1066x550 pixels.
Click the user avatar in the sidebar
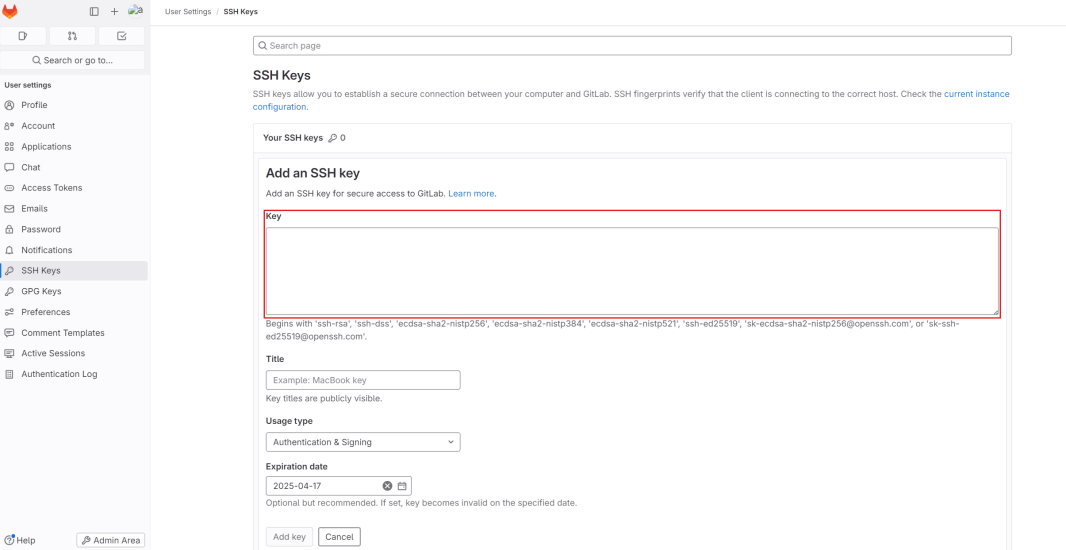136,11
